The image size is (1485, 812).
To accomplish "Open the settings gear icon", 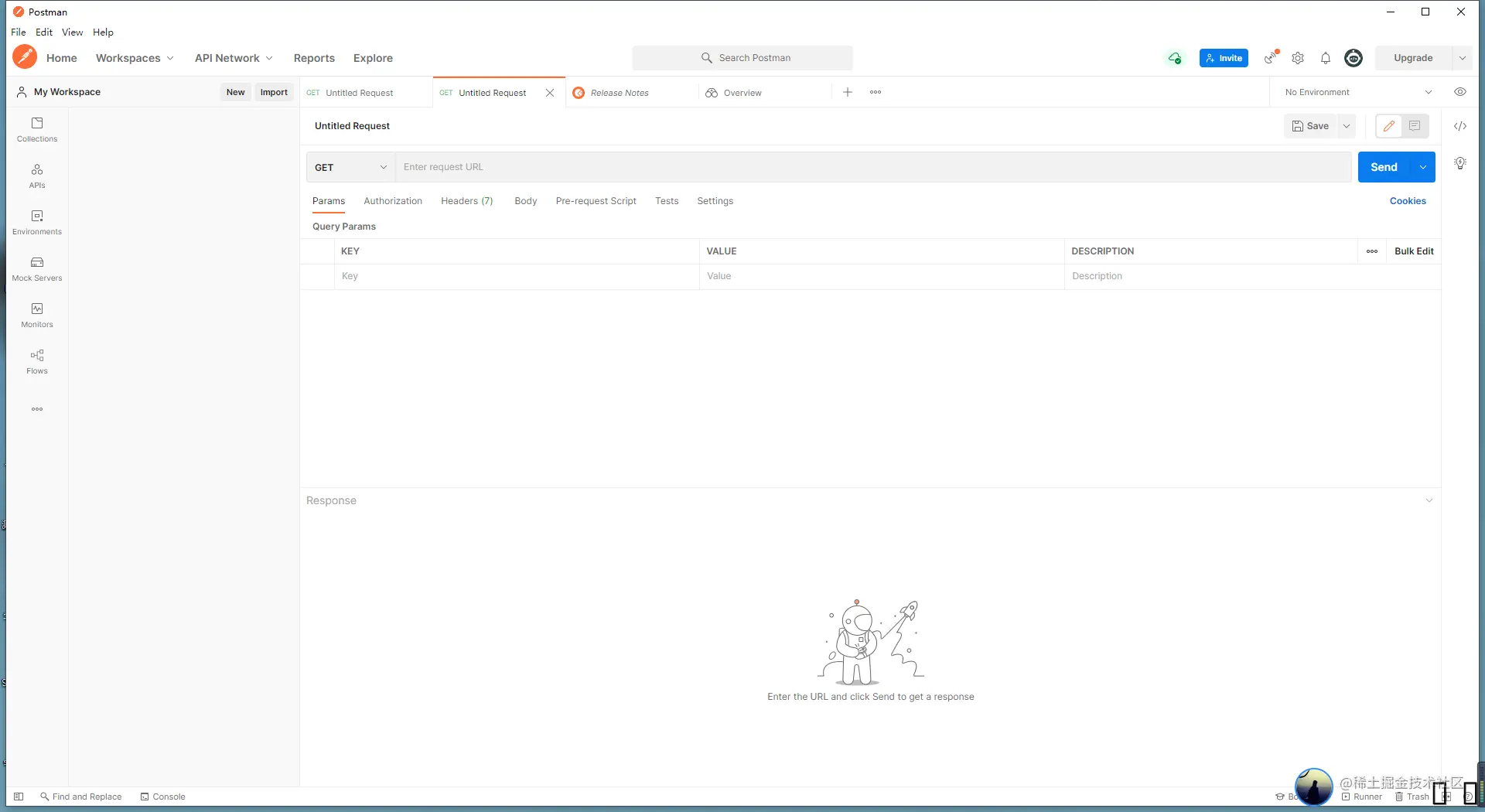I will tap(1298, 58).
